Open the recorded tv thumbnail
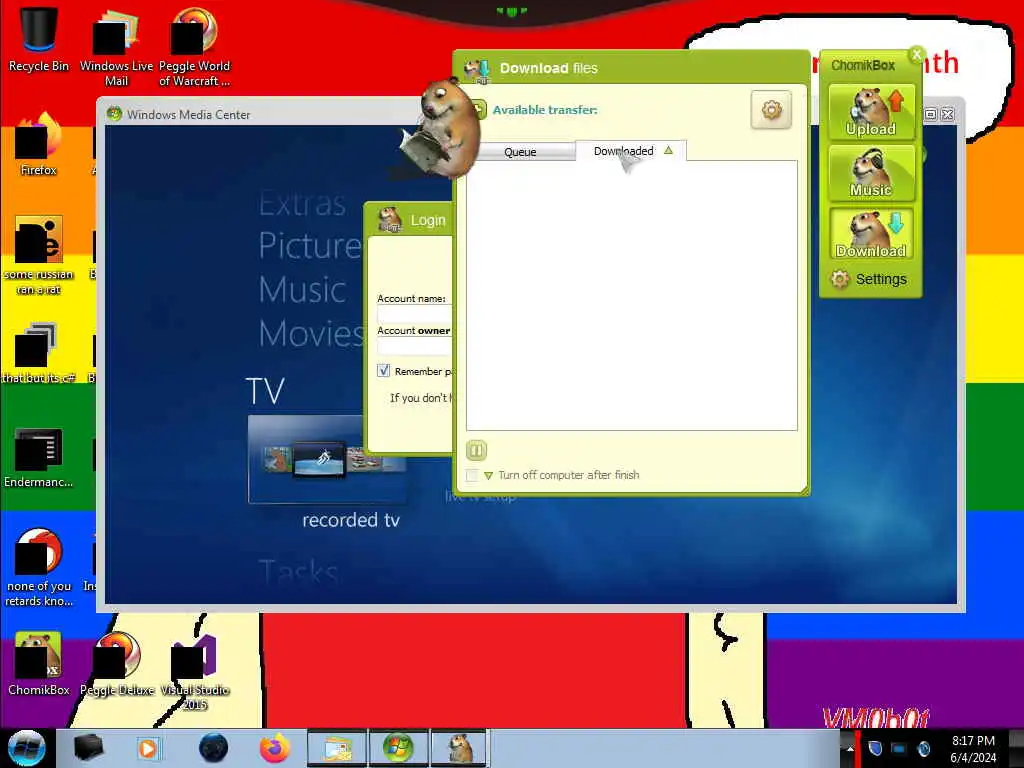 point(327,458)
